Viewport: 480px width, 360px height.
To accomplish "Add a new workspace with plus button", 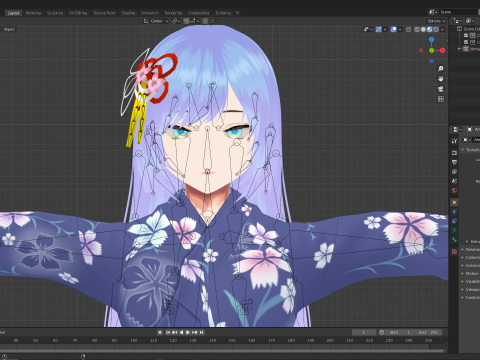I will coord(238,13).
